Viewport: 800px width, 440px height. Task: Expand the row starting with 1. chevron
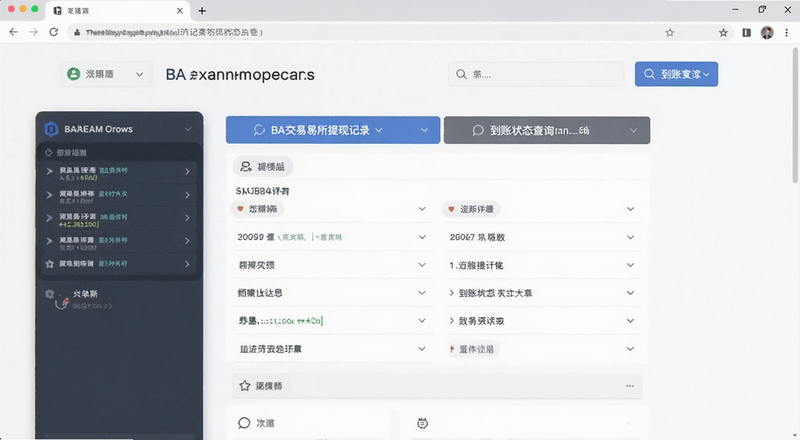(x=631, y=265)
